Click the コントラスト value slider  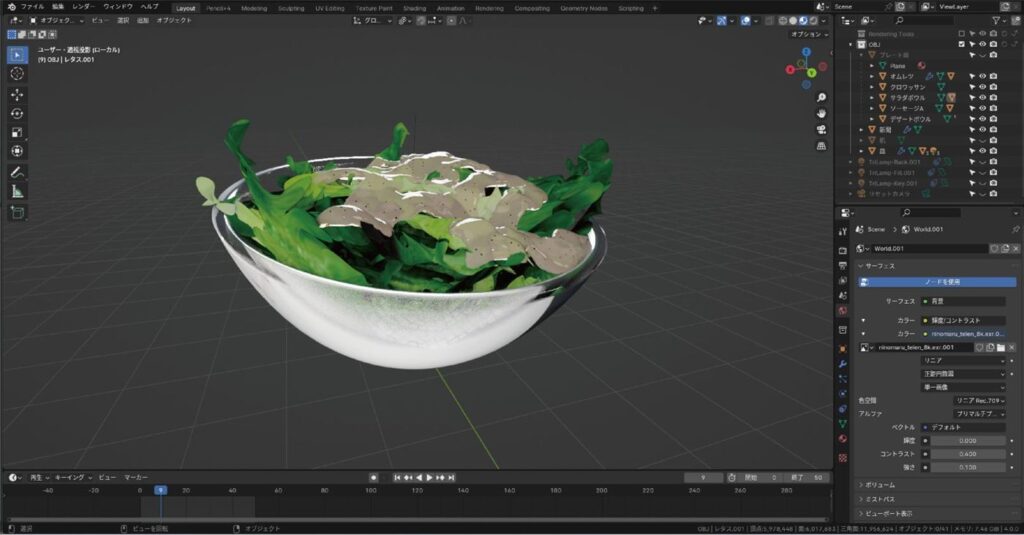click(x=968, y=454)
